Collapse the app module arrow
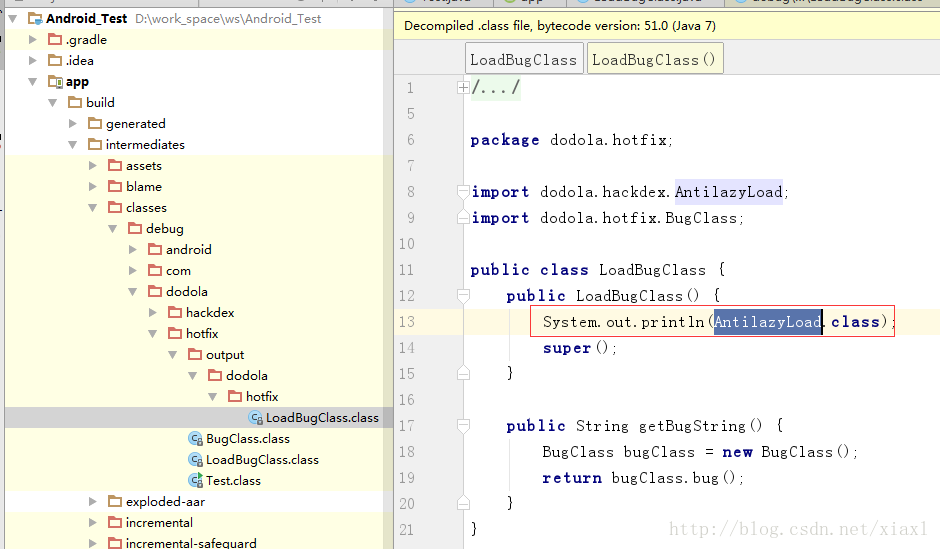Screen dimensions: 940x549 click(x=32, y=82)
